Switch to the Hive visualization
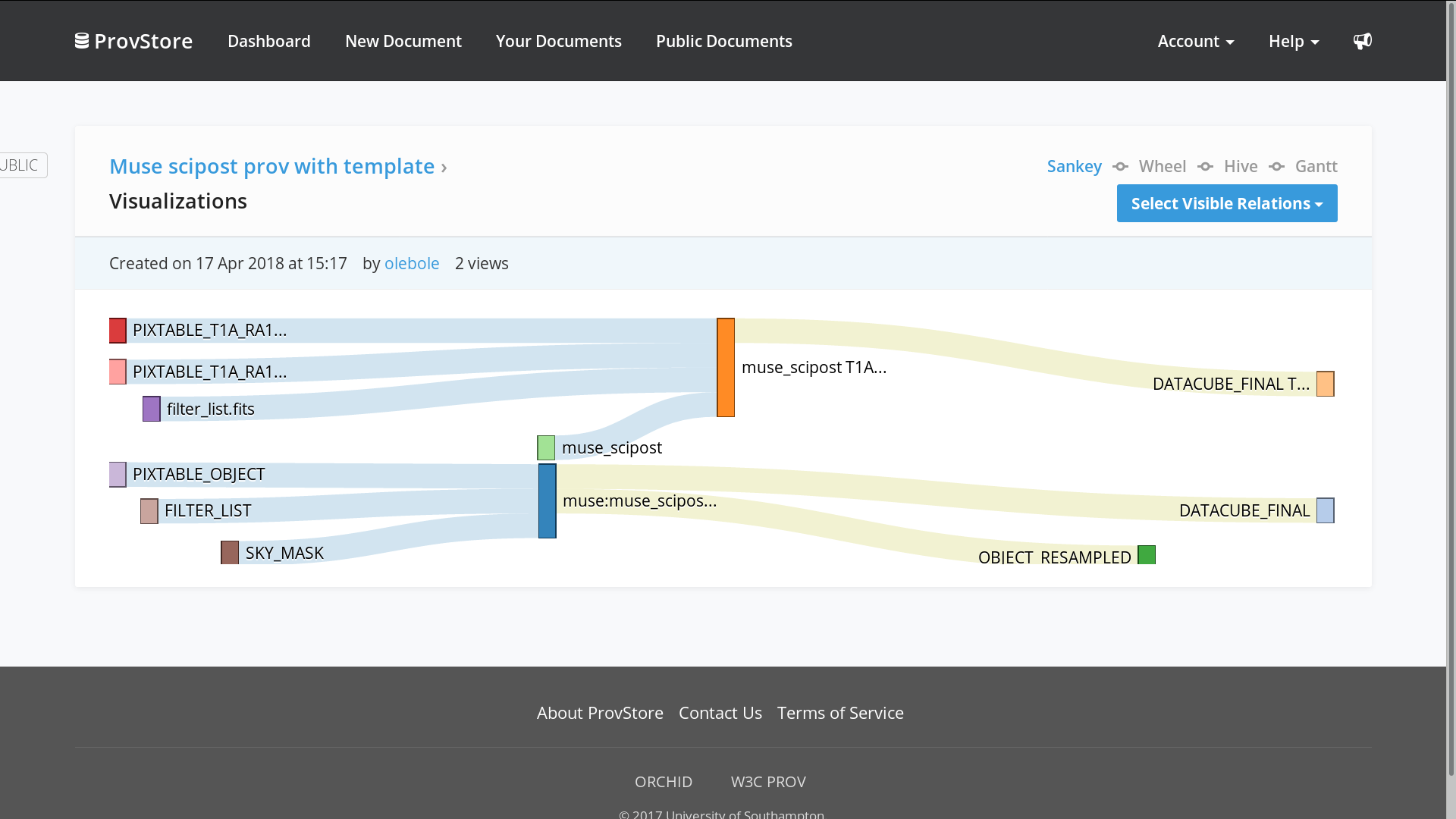 pyautogui.click(x=1241, y=166)
